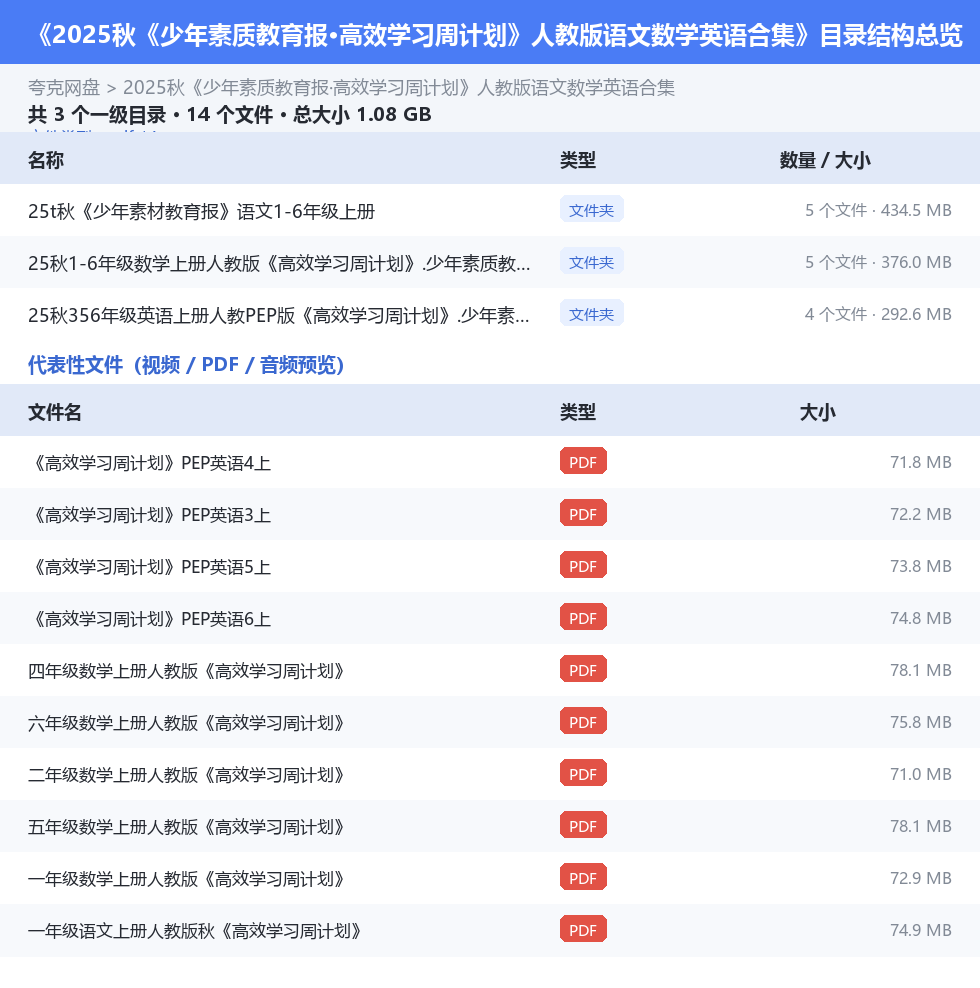The image size is (980, 988).
Task: Click the summary line 共 3 个一级目录
Action: pos(229,115)
